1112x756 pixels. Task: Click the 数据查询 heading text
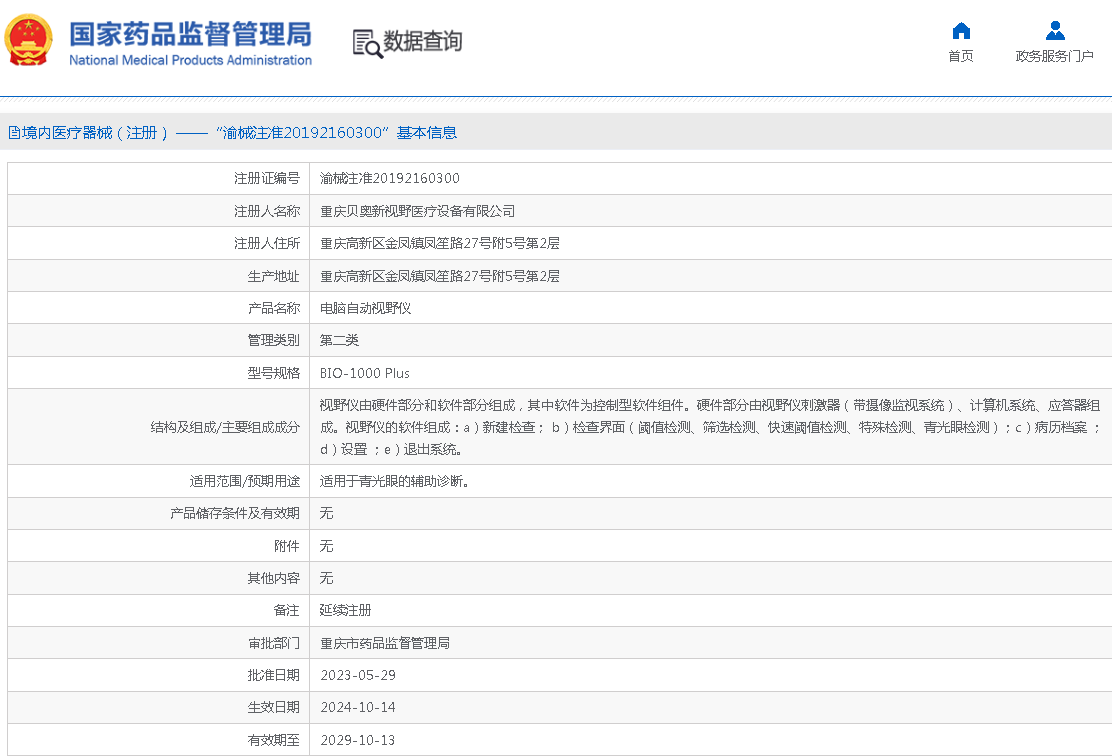423,42
